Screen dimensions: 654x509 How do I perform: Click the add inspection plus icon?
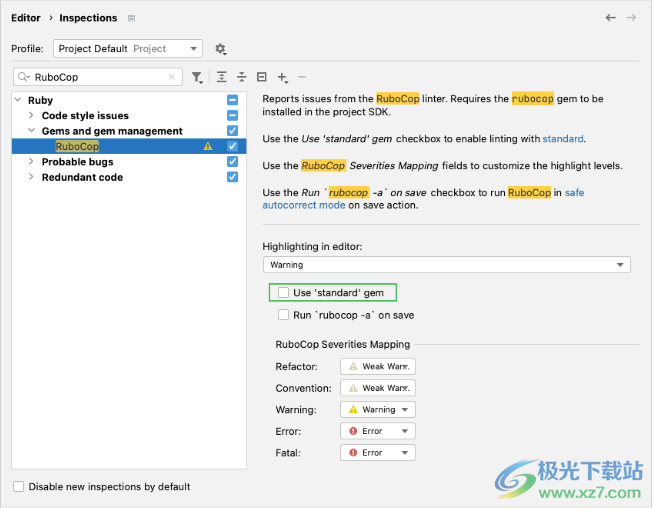tap(283, 77)
